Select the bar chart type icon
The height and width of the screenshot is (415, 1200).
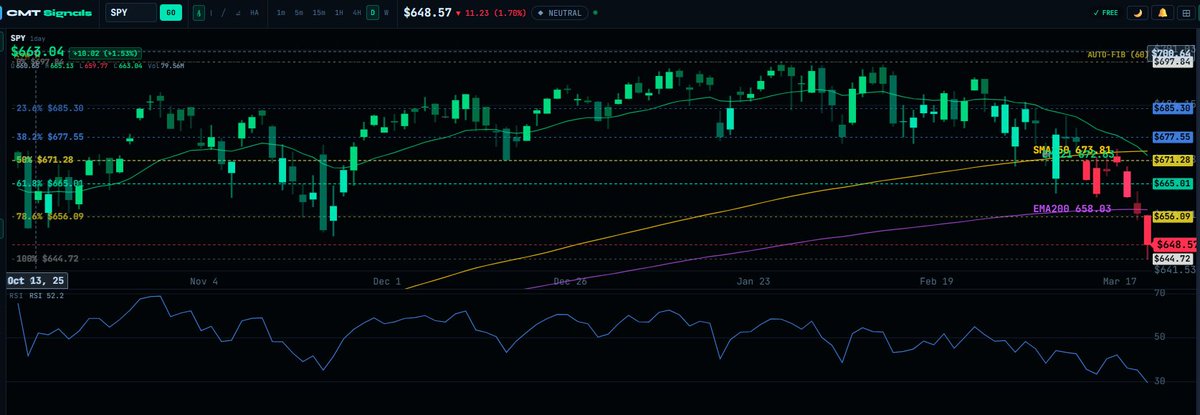tap(211, 13)
